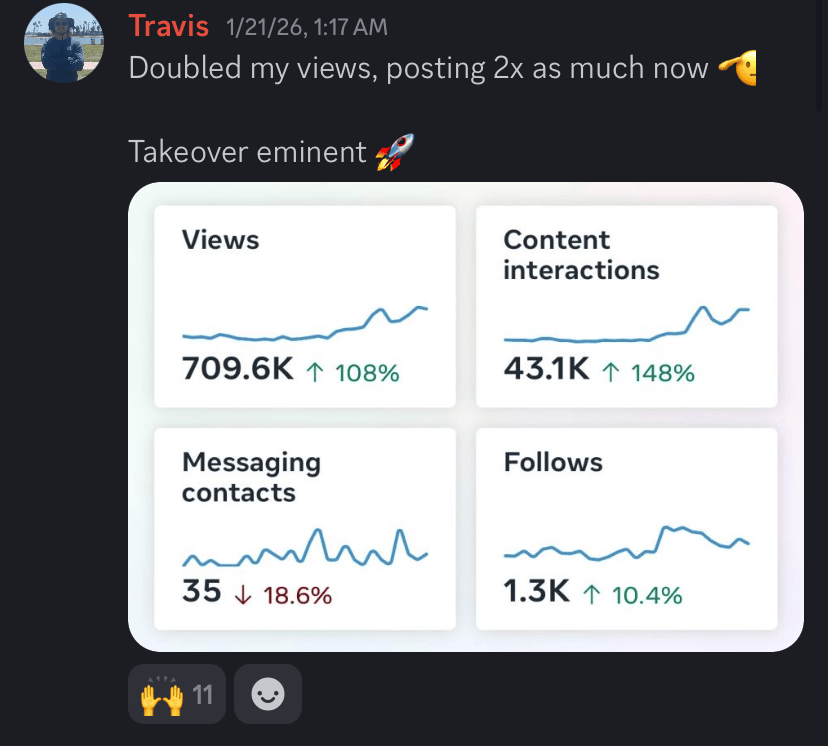Click the message timestamp 1/21/26, 1:17 AM
Image resolution: width=828 pixels, height=746 pixels.
tap(307, 27)
